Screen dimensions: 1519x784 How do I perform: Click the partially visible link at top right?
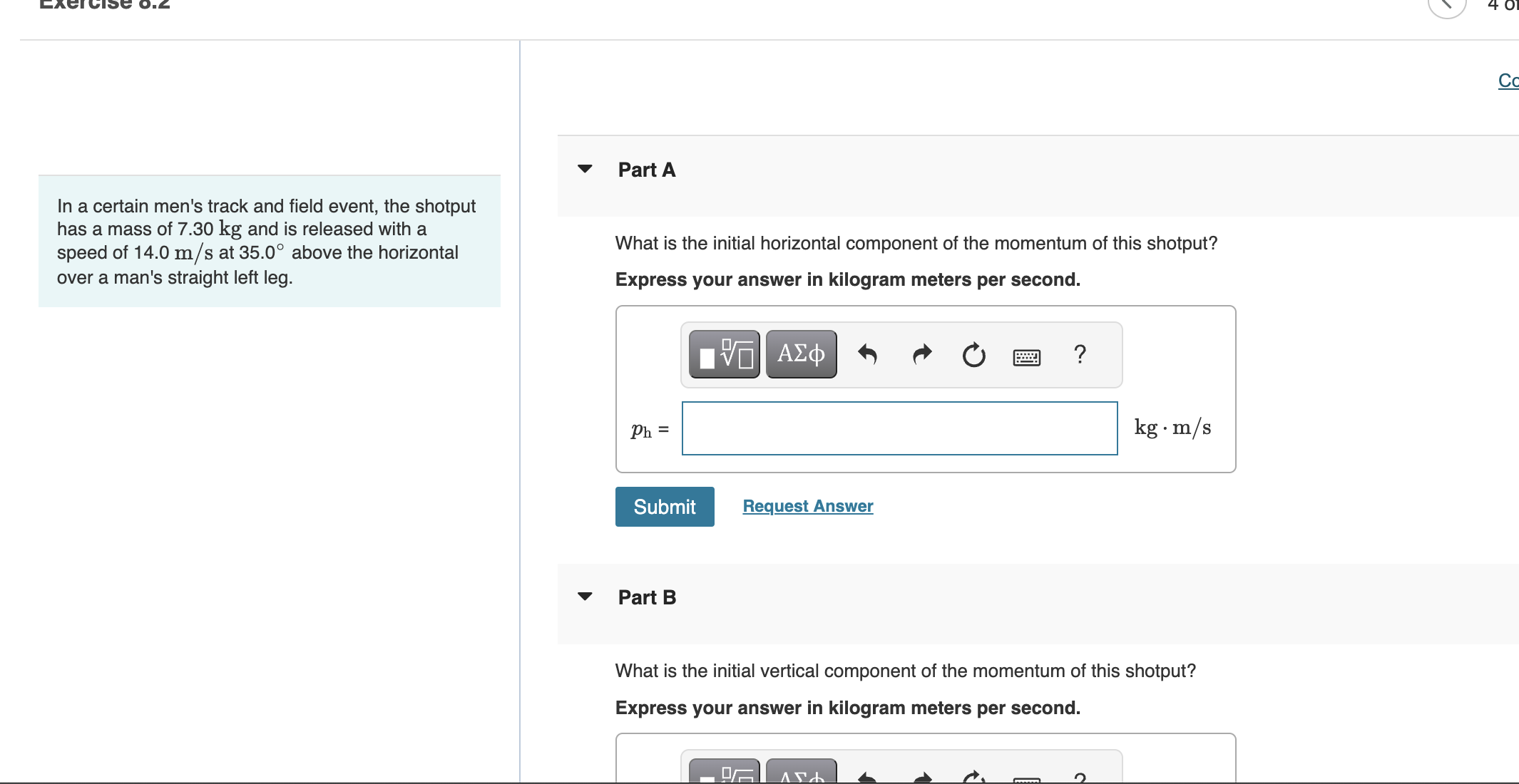(1508, 81)
